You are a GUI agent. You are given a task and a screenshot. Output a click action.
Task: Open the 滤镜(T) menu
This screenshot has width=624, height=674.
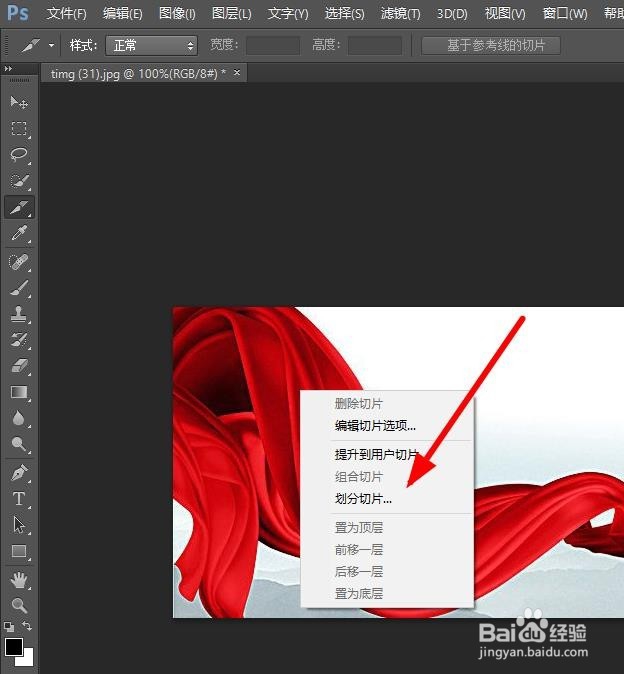pyautogui.click(x=401, y=14)
